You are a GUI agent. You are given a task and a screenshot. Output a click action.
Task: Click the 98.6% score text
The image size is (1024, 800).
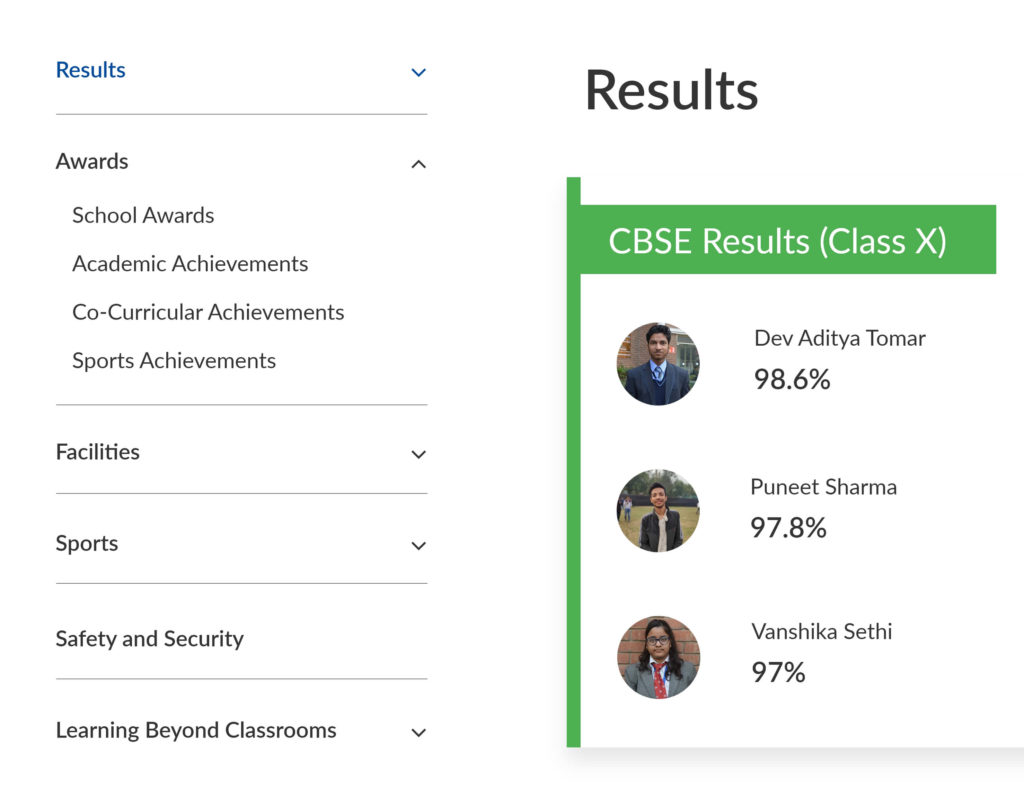click(x=792, y=379)
